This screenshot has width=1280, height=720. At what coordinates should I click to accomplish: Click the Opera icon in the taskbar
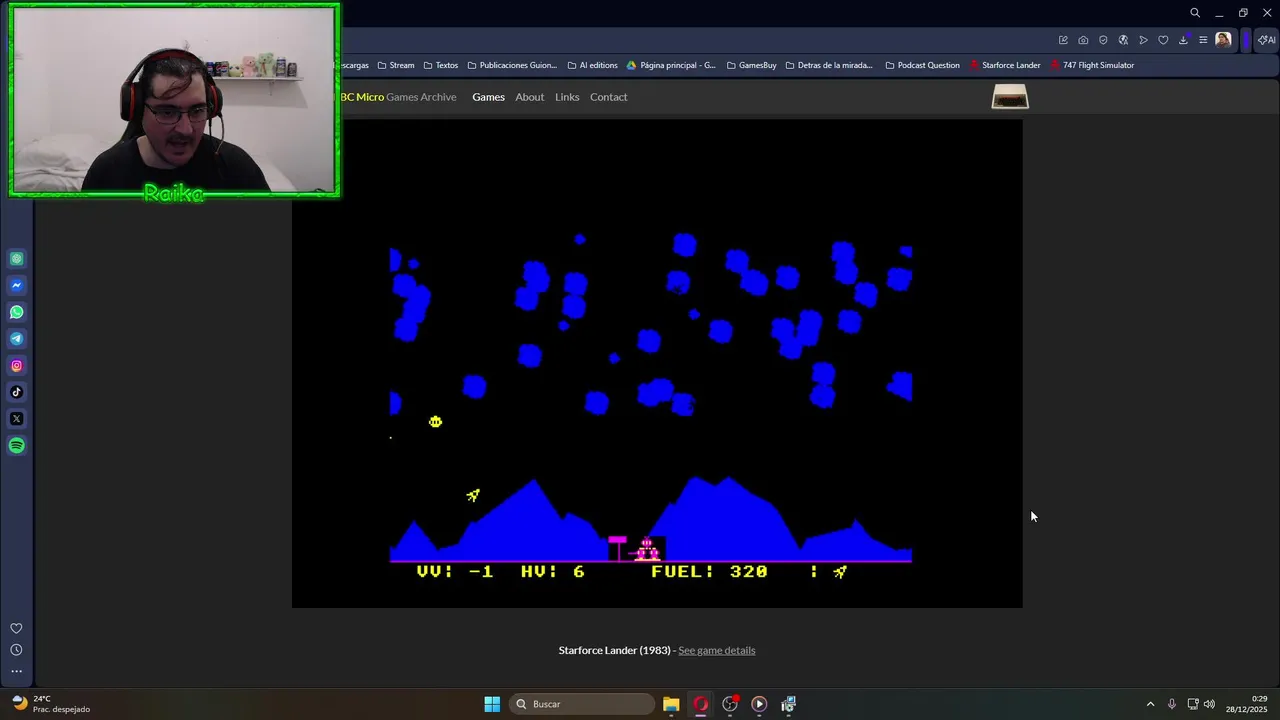point(700,704)
